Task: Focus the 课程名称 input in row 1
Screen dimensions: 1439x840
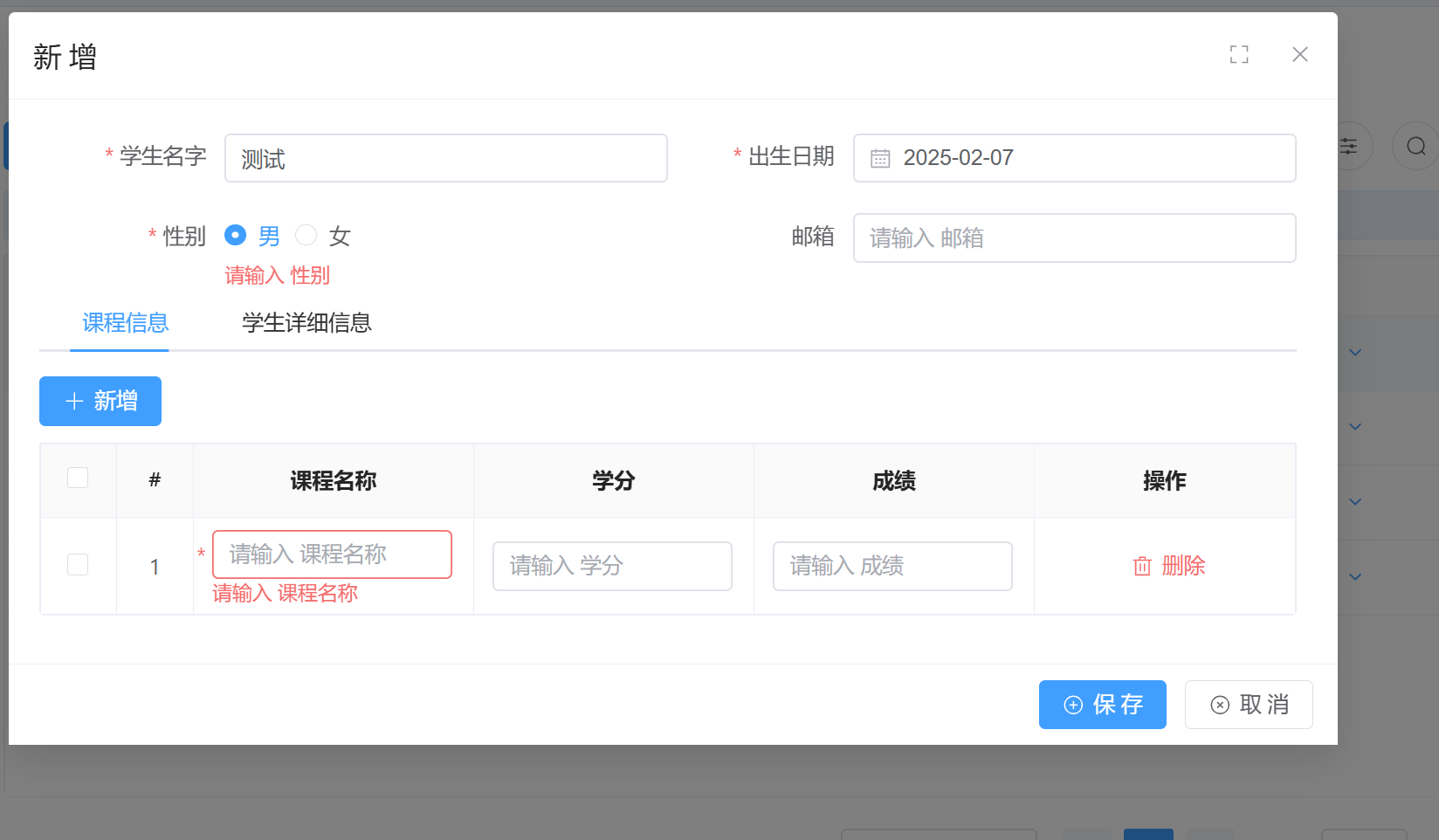Action: (x=332, y=554)
